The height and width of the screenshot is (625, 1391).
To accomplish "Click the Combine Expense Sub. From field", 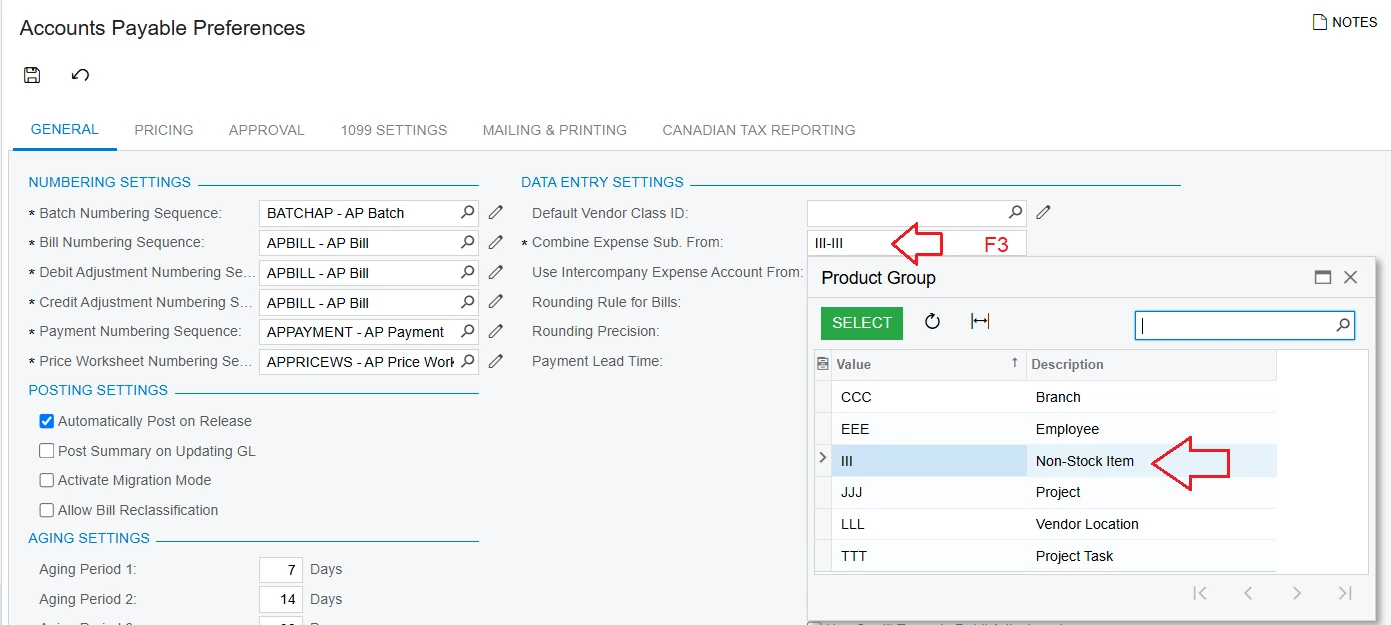I will 916,243.
